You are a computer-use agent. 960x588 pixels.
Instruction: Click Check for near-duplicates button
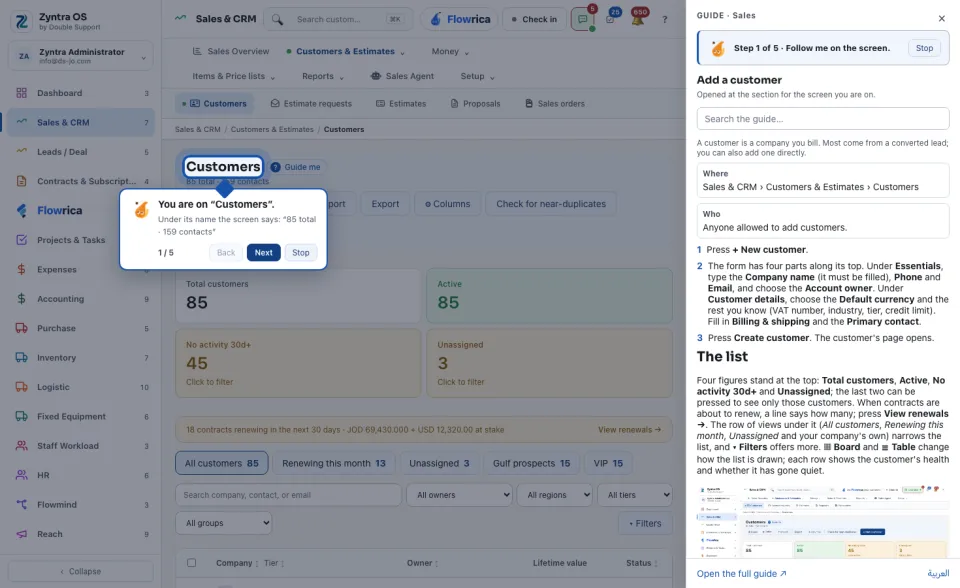pos(551,204)
